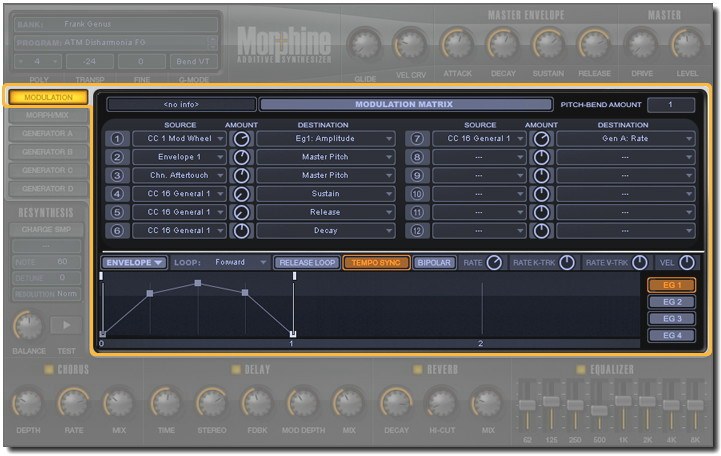This screenshot has width=721, height=456.
Task: Click the slot 2 number button
Action: [x=117, y=157]
